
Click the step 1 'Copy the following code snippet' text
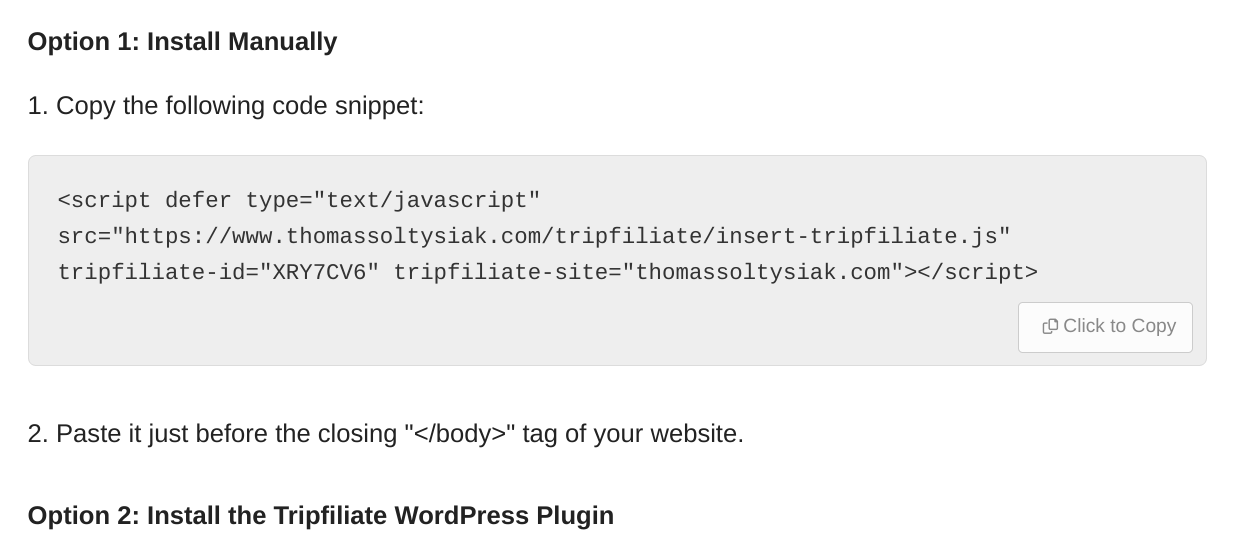point(239,106)
